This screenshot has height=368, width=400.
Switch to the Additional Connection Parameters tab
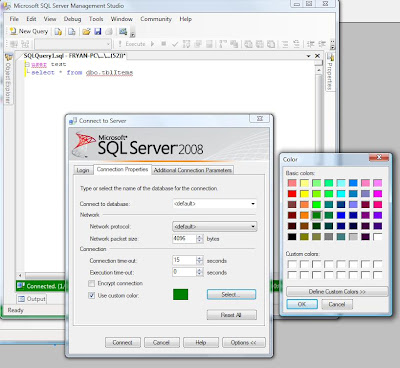193,170
